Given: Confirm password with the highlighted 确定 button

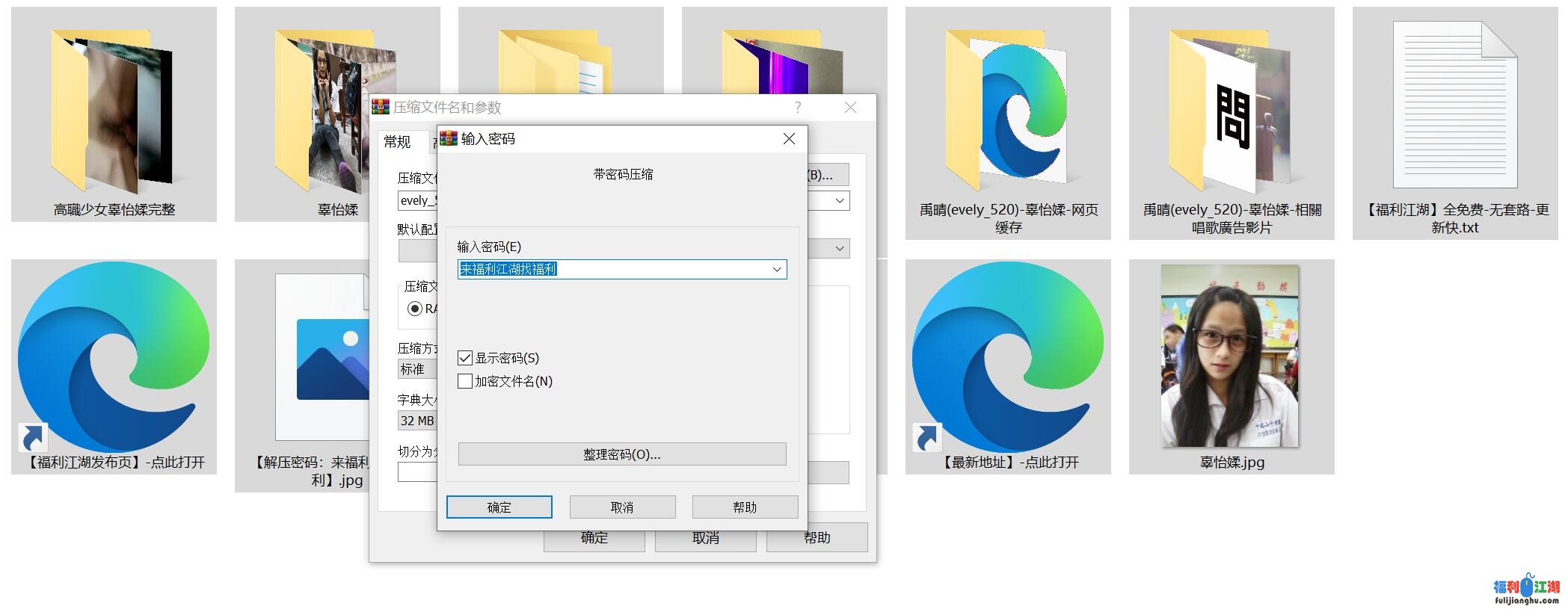Looking at the screenshot, I should pos(499,507).
